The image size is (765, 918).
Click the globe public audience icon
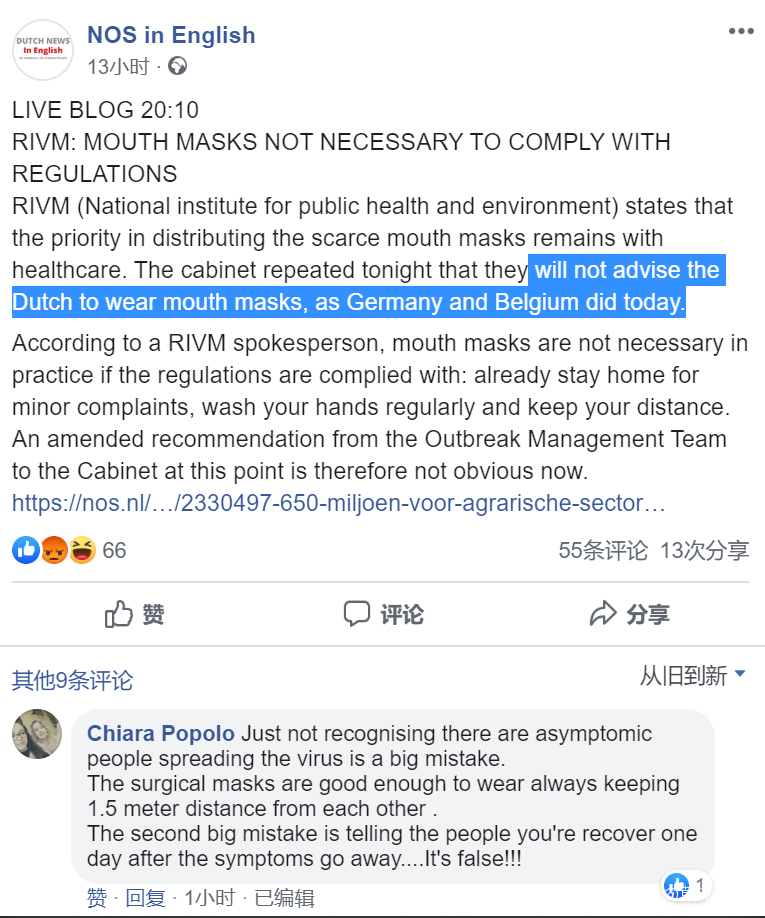click(177, 66)
